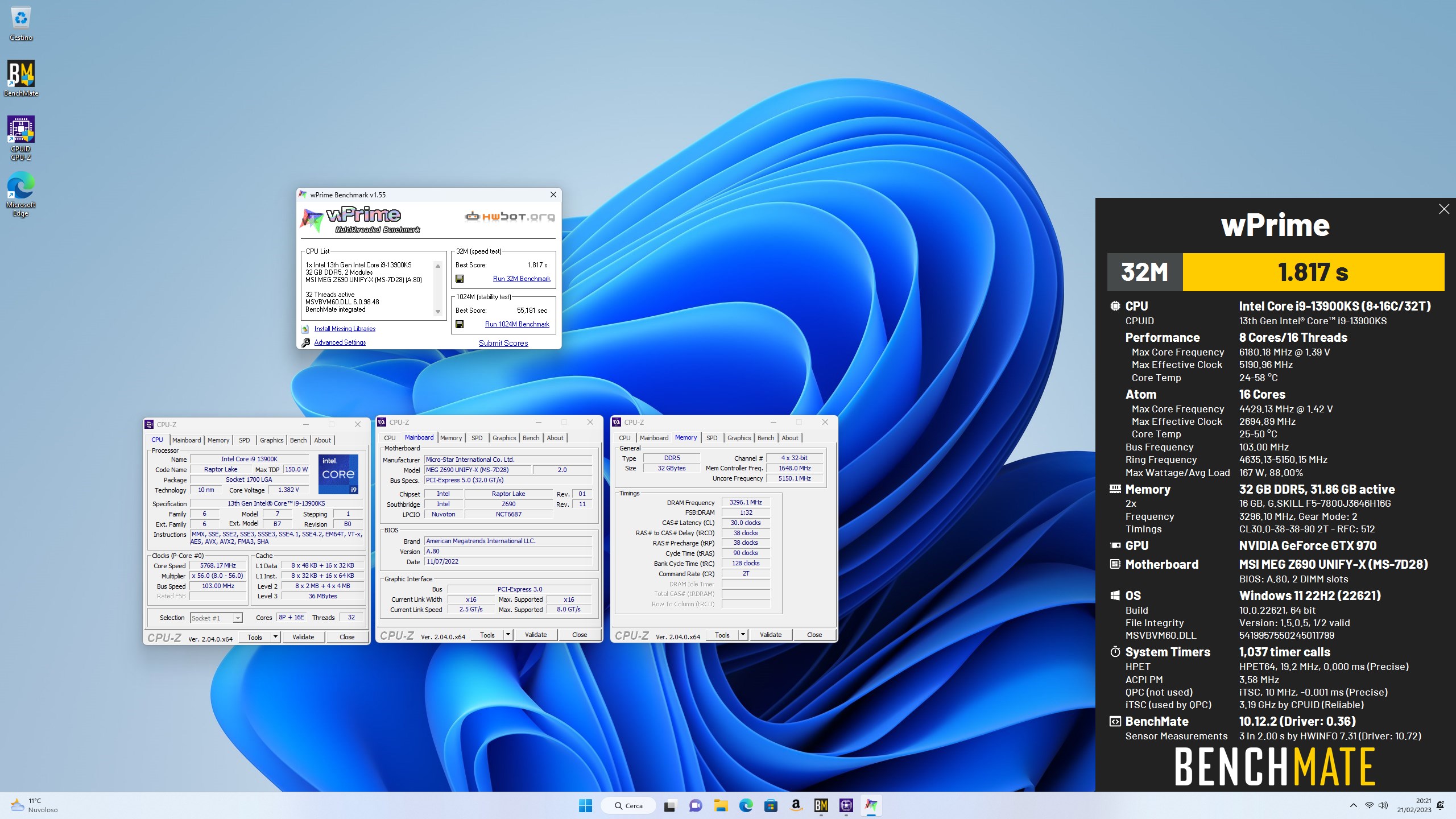Click Tools button in the Memory CPU-Z window
The image size is (1456, 819).
[x=722, y=635]
